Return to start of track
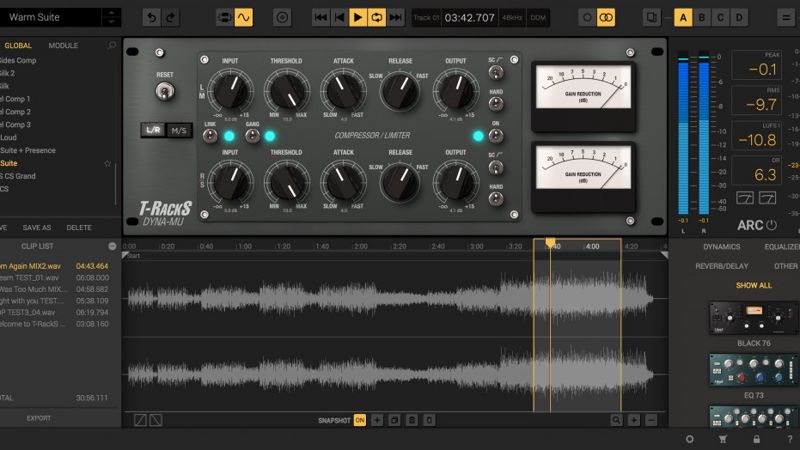Image resolution: width=800 pixels, height=450 pixels. 339,18
